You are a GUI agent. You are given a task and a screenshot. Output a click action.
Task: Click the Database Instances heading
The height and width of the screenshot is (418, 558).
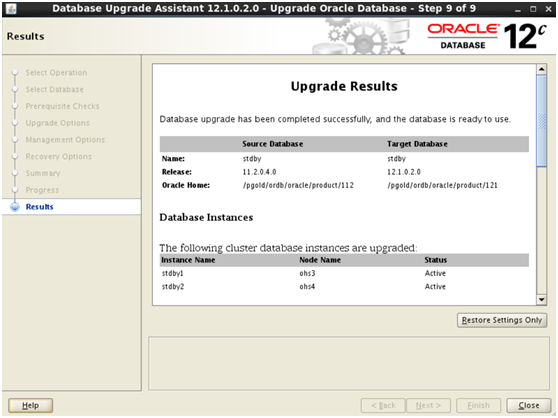(x=206, y=217)
